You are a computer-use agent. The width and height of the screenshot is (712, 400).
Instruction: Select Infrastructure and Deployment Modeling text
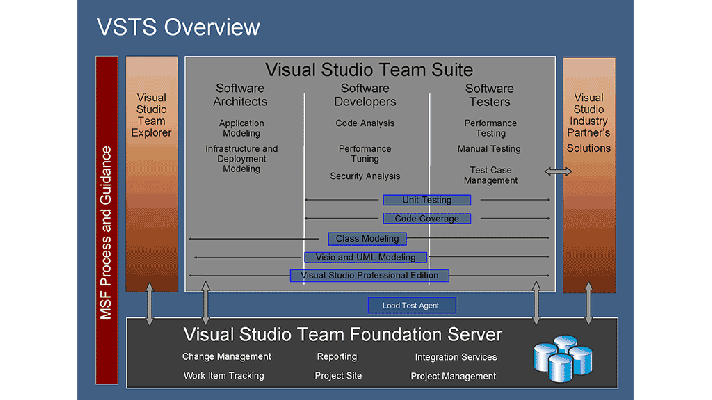click(242, 158)
